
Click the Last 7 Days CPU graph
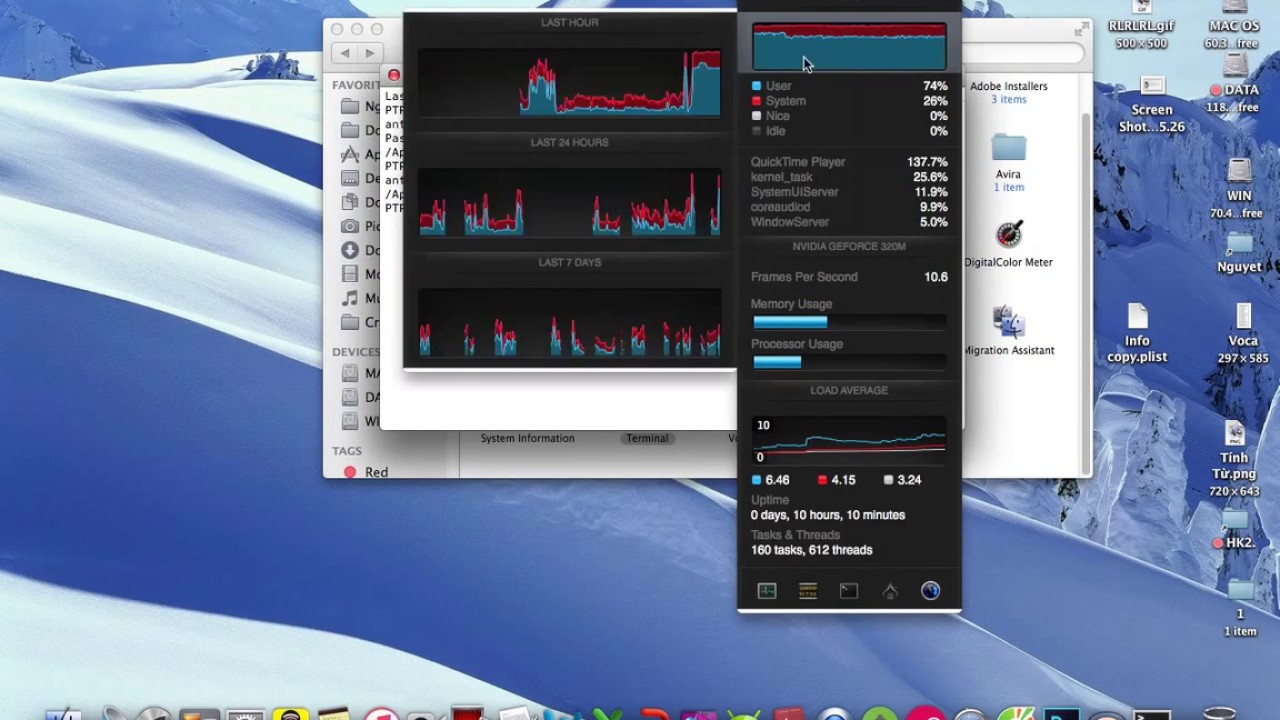569,322
